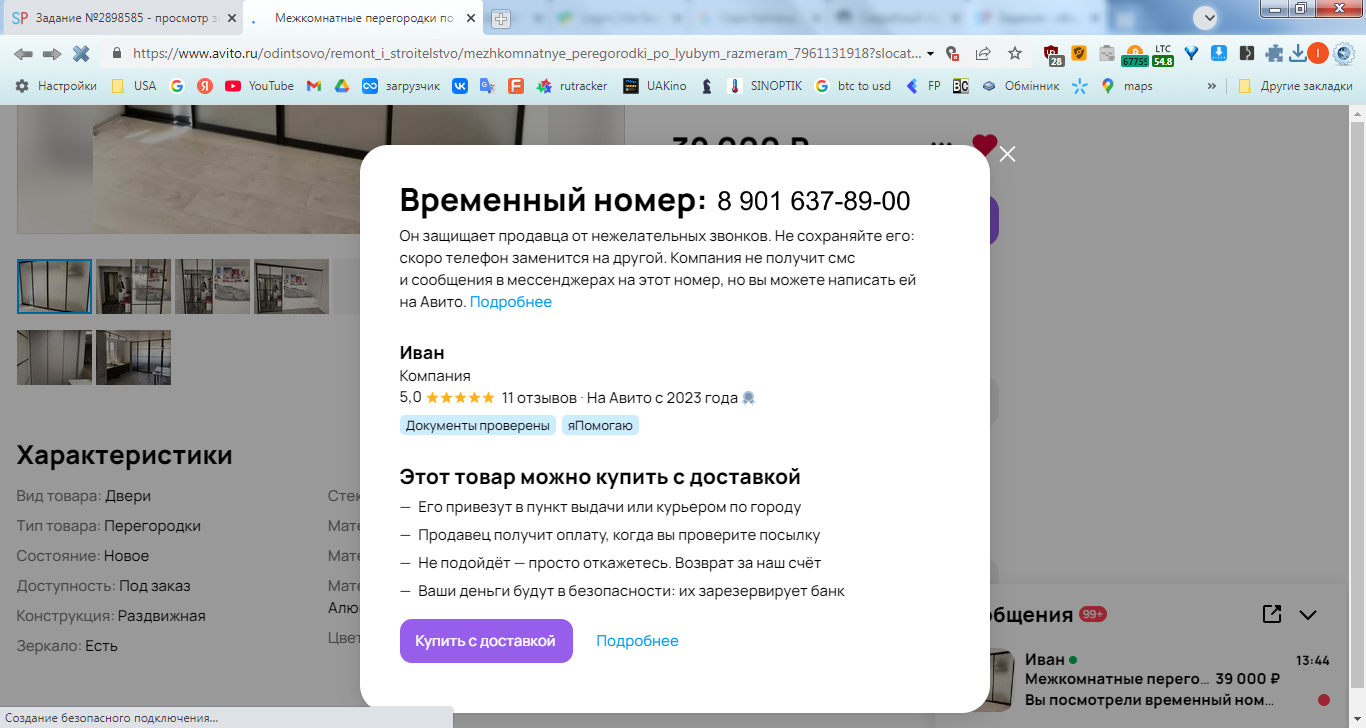This screenshot has height=728, width=1366.
Task: Click the blocked popup indicator icon
Action: [x=952, y=53]
